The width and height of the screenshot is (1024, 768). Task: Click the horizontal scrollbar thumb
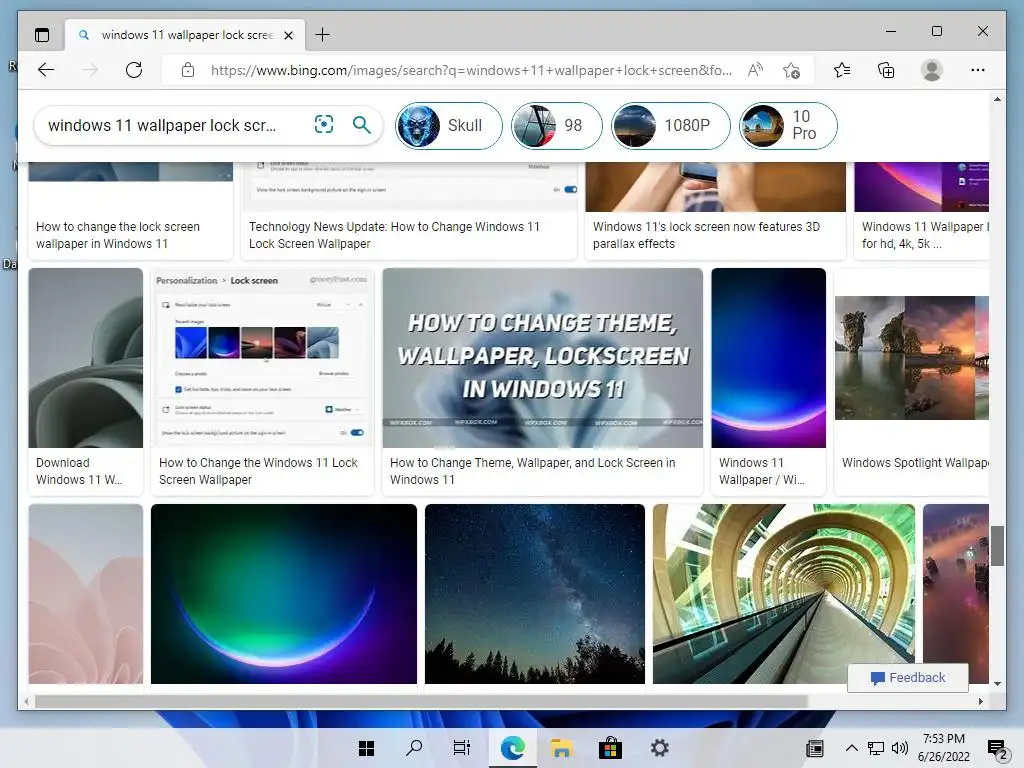(x=421, y=701)
